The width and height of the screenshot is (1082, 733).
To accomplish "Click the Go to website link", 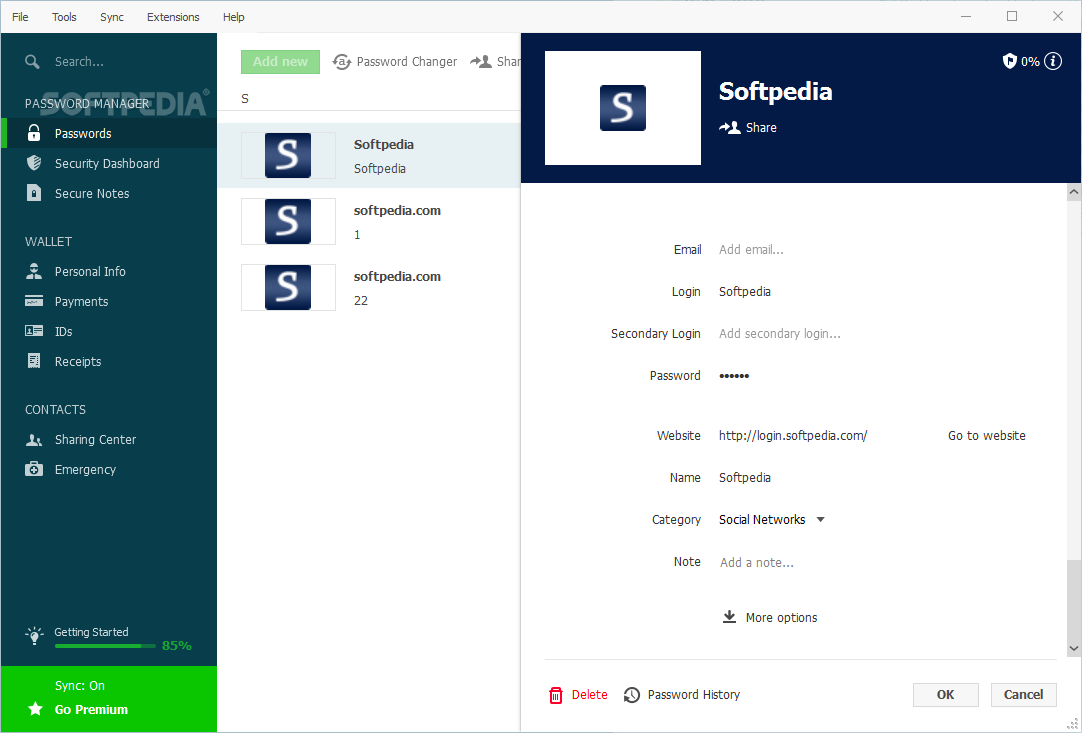I will pos(987,436).
